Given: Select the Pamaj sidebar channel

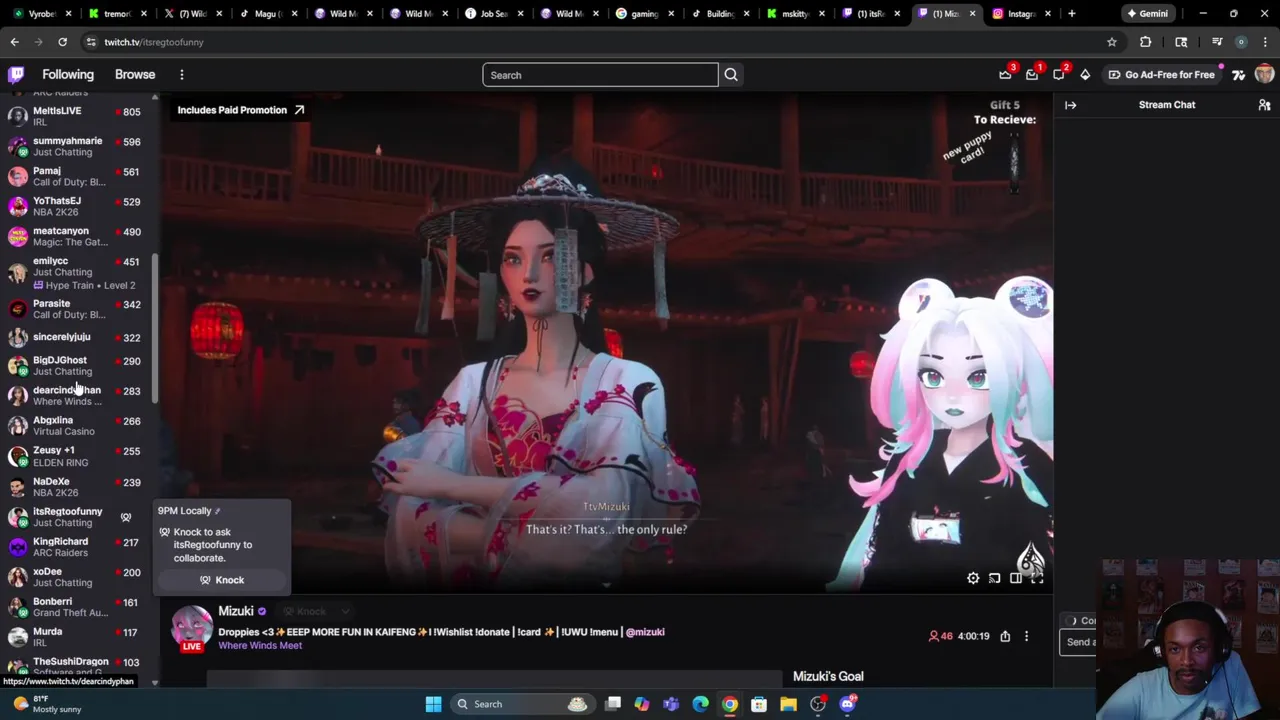Looking at the screenshot, I should click(78, 176).
